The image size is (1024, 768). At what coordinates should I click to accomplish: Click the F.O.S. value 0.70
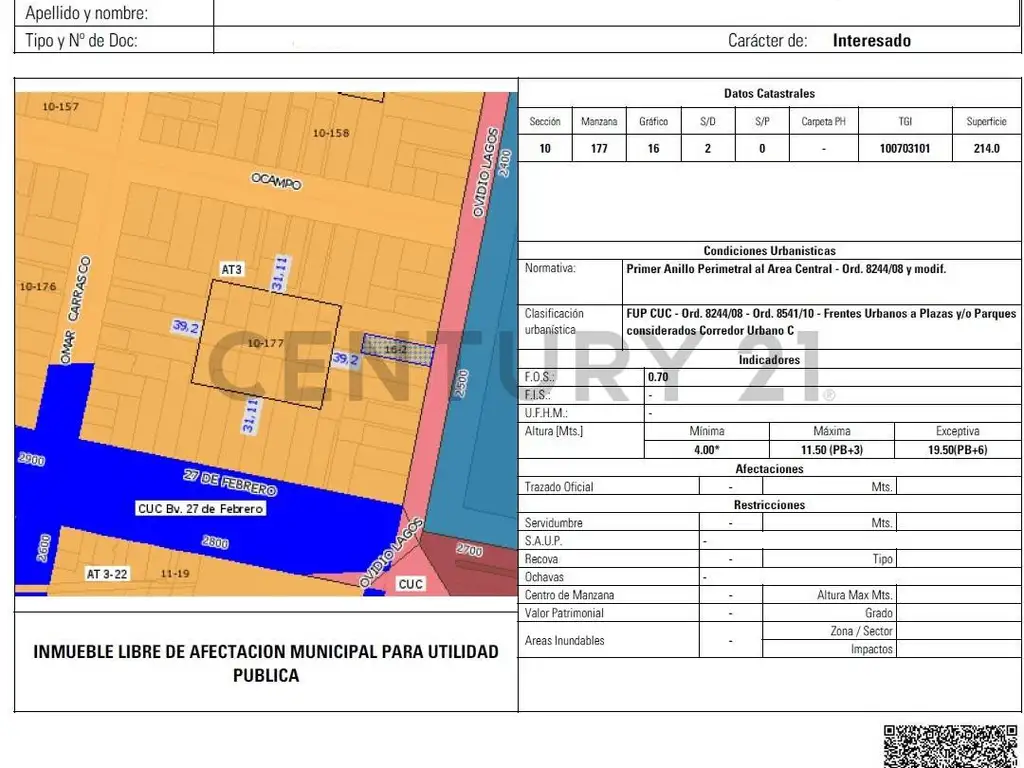point(658,377)
